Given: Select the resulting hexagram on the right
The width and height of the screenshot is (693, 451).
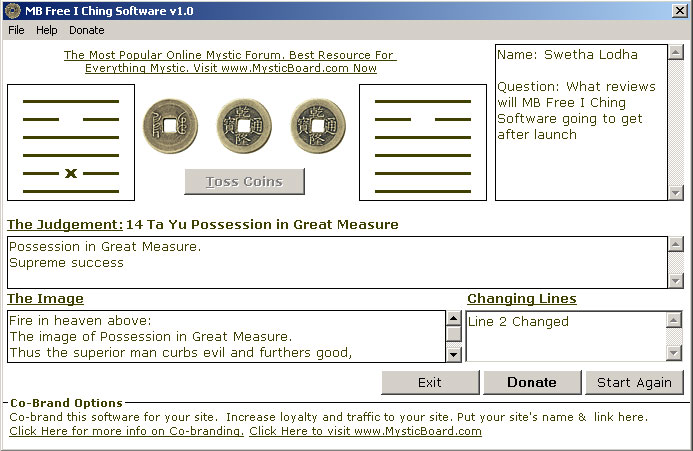Looking at the screenshot, I should pyautogui.click(x=423, y=142).
